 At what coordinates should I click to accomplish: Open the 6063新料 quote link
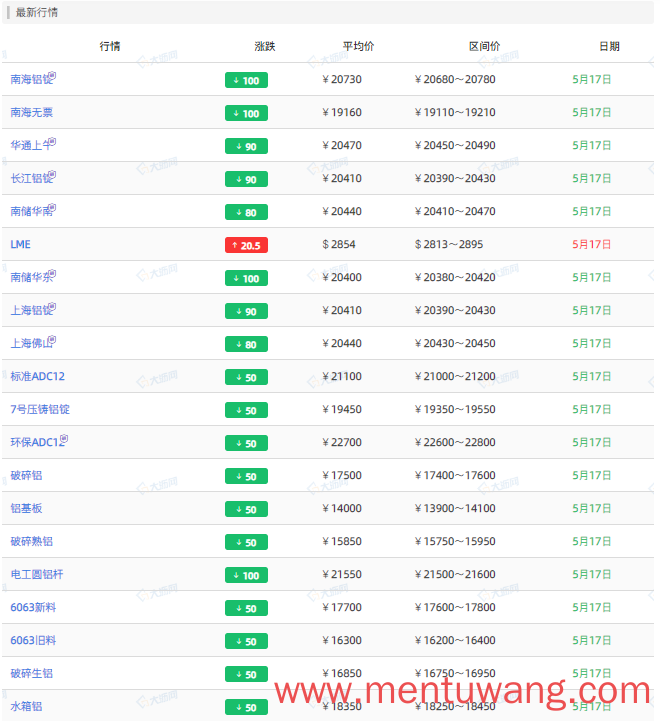33,607
